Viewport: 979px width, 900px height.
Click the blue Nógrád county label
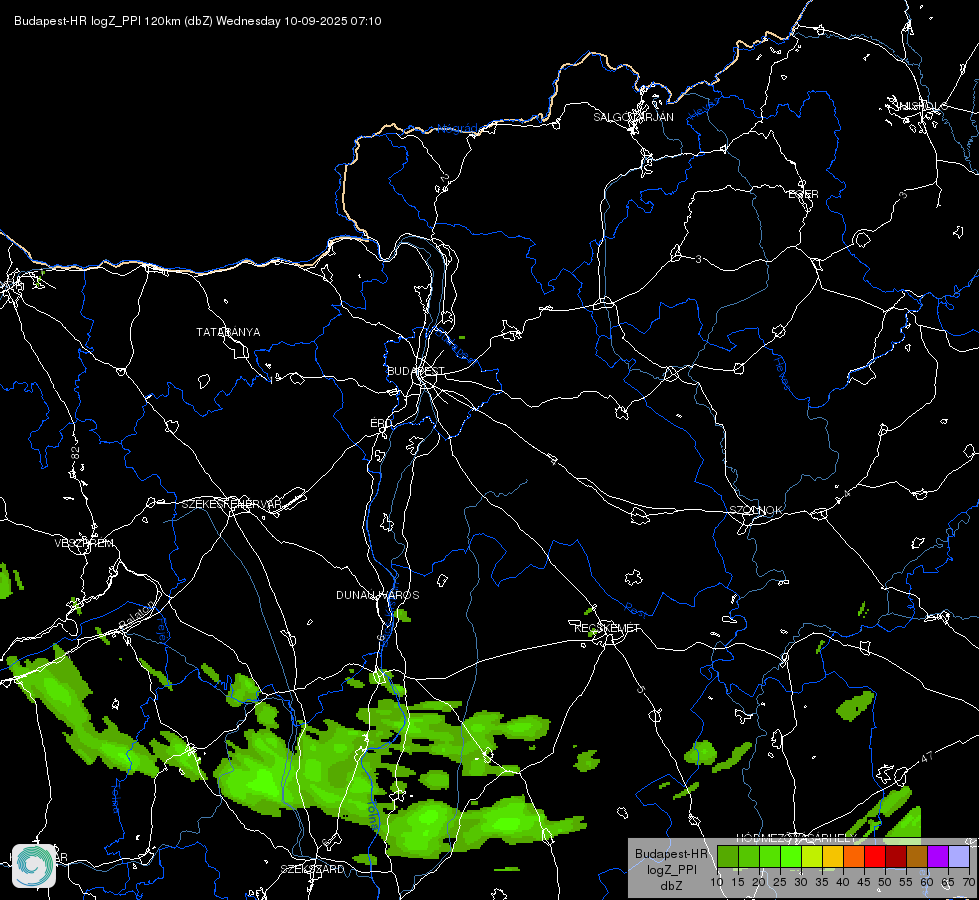[457, 128]
